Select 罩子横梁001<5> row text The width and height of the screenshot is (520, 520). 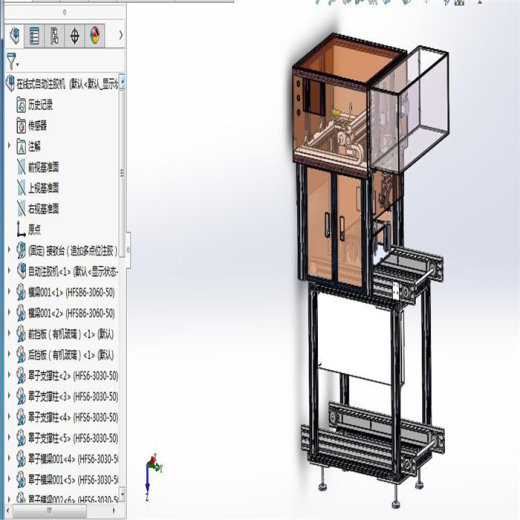pyautogui.click(x=73, y=480)
